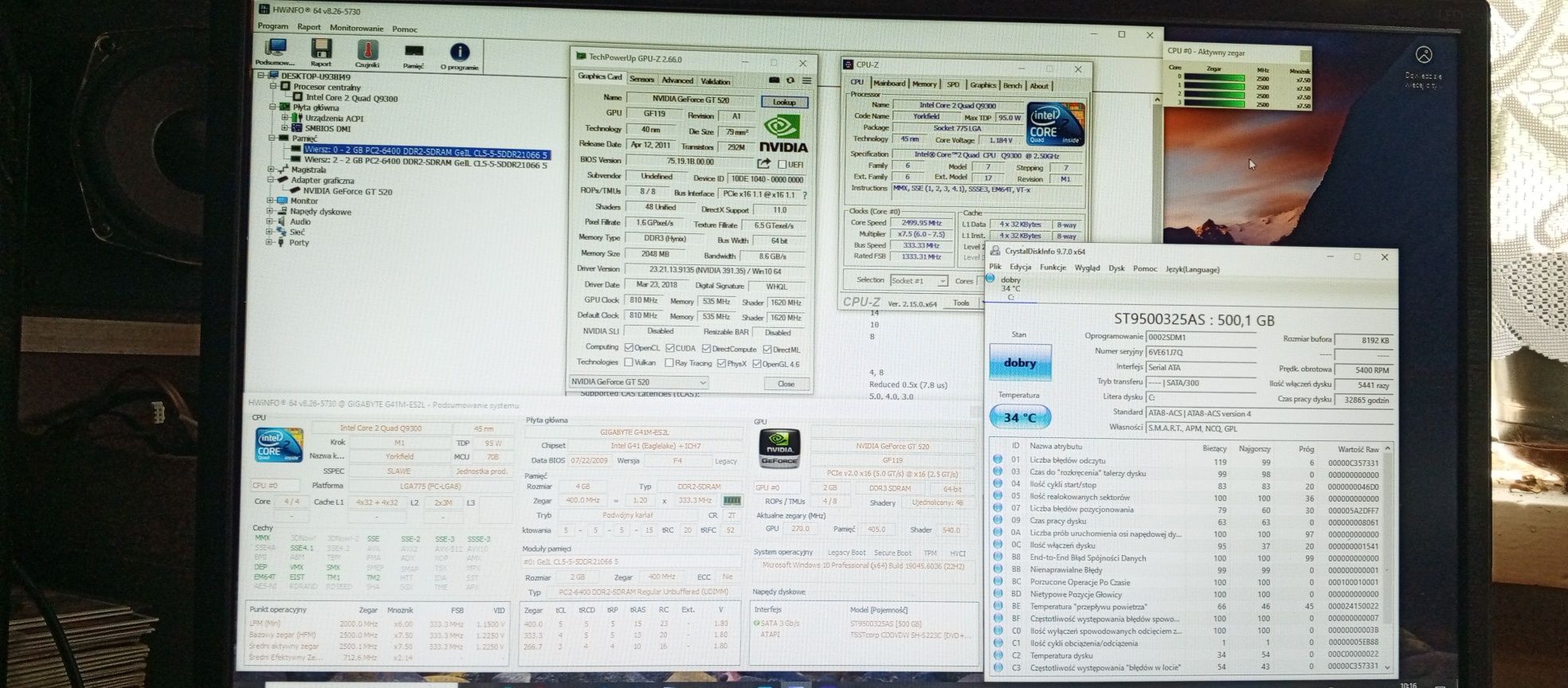Toggle the Ray Tracing checkbox
This screenshot has height=688, width=1568.
pyautogui.click(x=669, y=363)
